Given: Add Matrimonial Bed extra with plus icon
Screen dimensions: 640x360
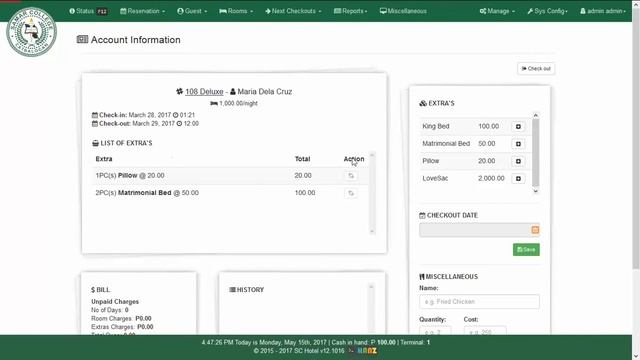Looking at the screenshot, I should point(518,144).
